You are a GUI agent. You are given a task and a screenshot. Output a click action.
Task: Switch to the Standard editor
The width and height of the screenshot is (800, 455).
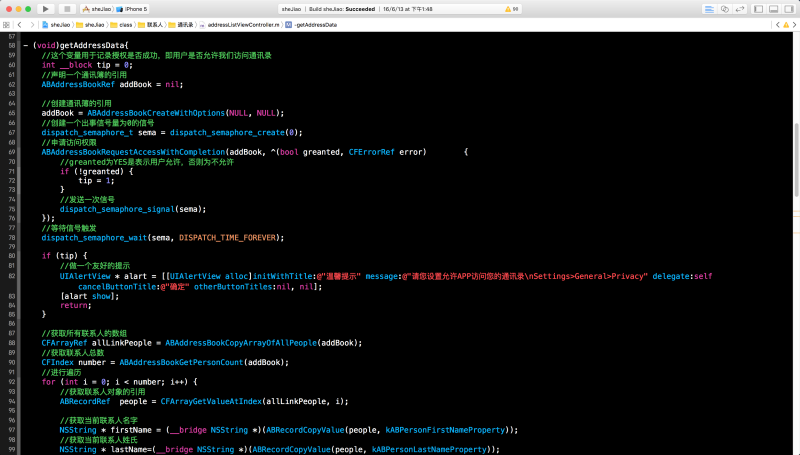pyautogui.click(x=709, y=9)
